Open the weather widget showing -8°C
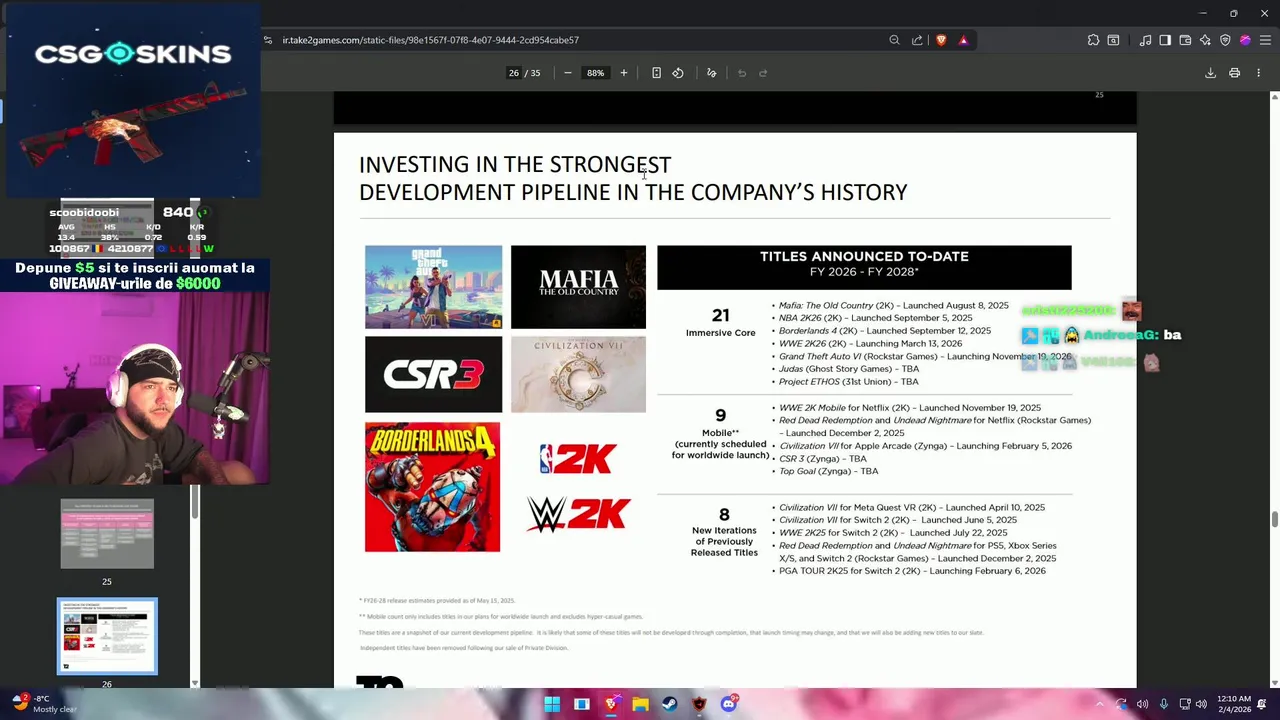 (x=45, y=704)
